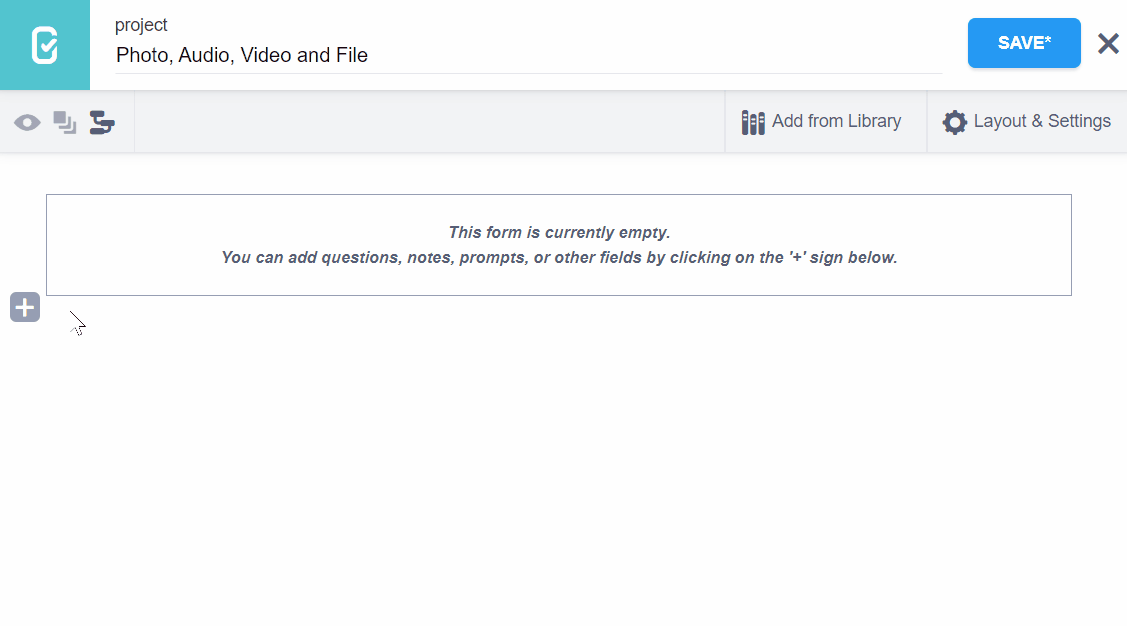Close the form builder with the X
The image size is (1127, 626).
tap(1108, 43)
